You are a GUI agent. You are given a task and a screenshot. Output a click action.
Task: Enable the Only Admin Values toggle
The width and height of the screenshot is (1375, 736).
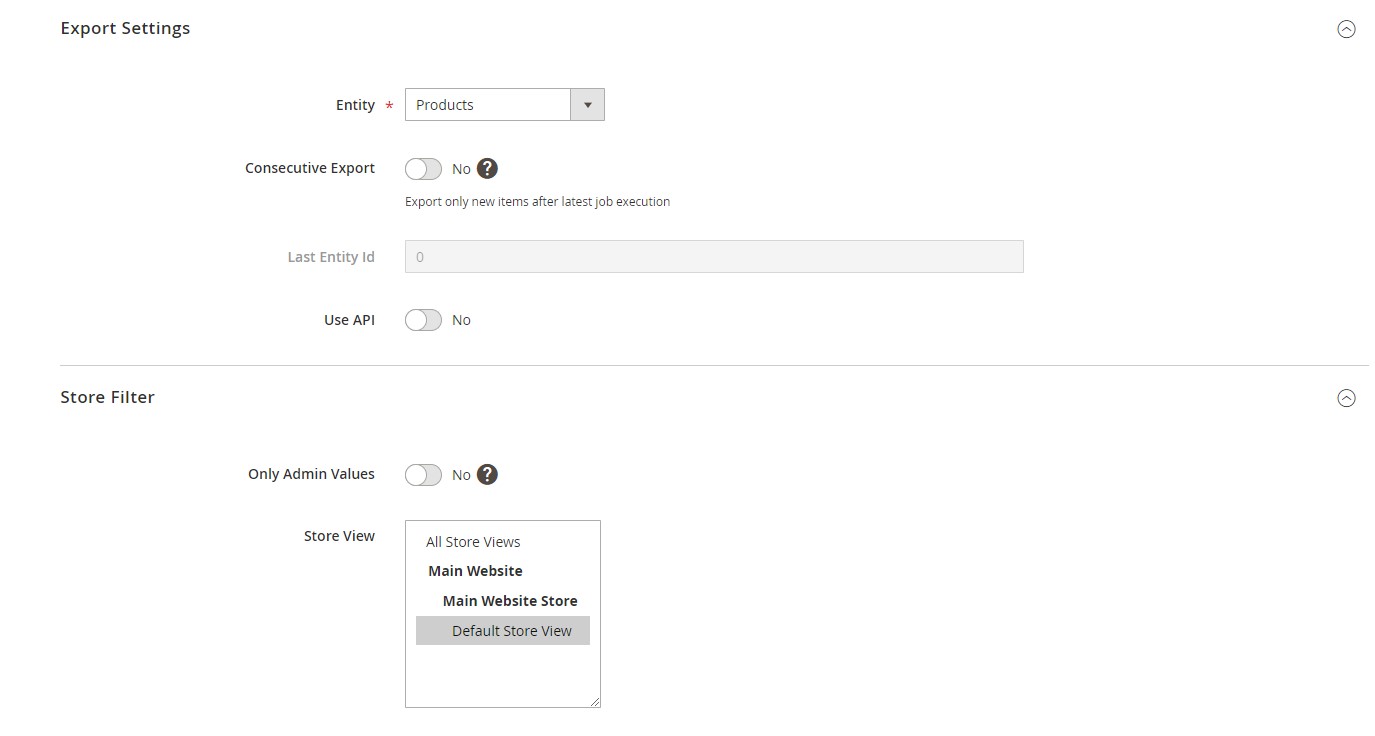(422, 474)
